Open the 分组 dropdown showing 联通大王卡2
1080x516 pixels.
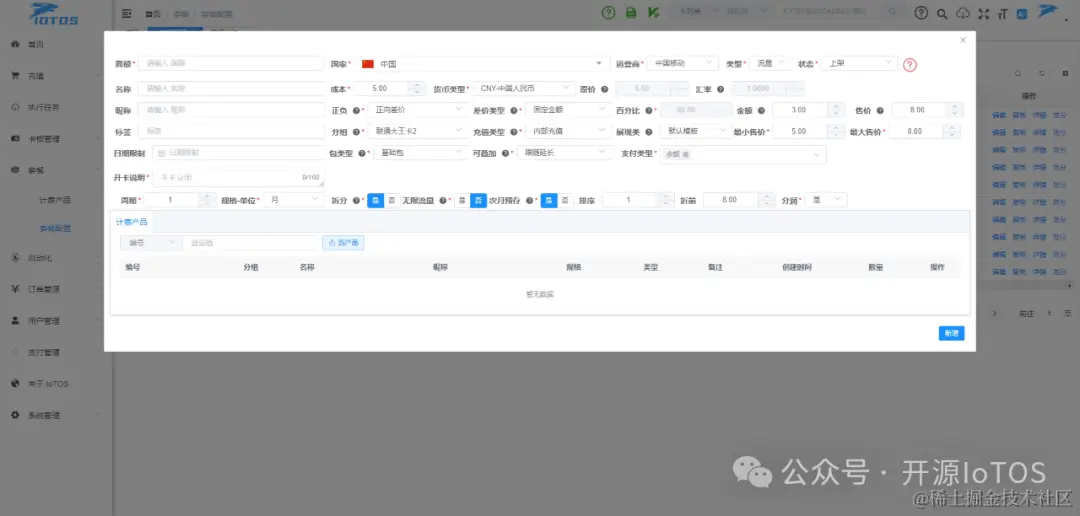pyautogui.click(x=417, y=131)
